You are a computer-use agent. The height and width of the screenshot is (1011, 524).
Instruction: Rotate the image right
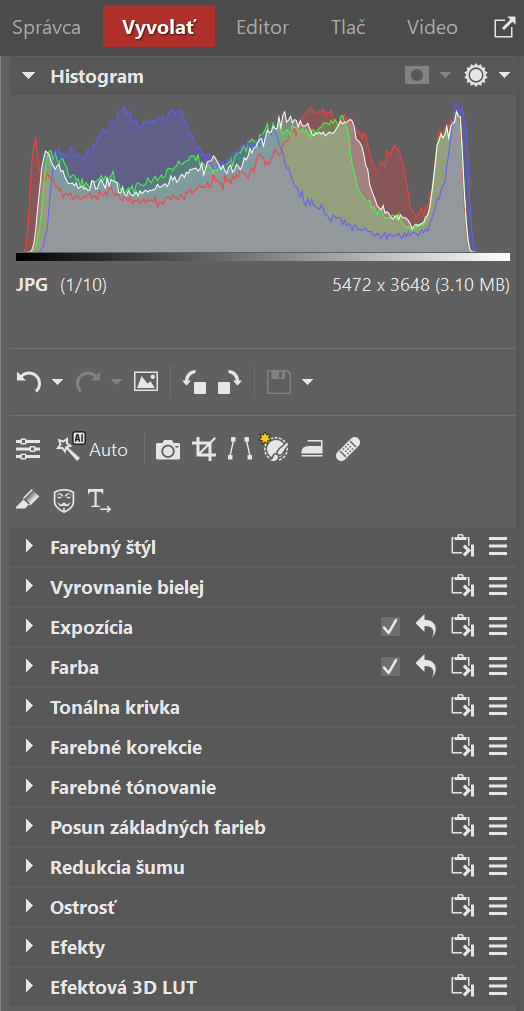click(229, 382)
